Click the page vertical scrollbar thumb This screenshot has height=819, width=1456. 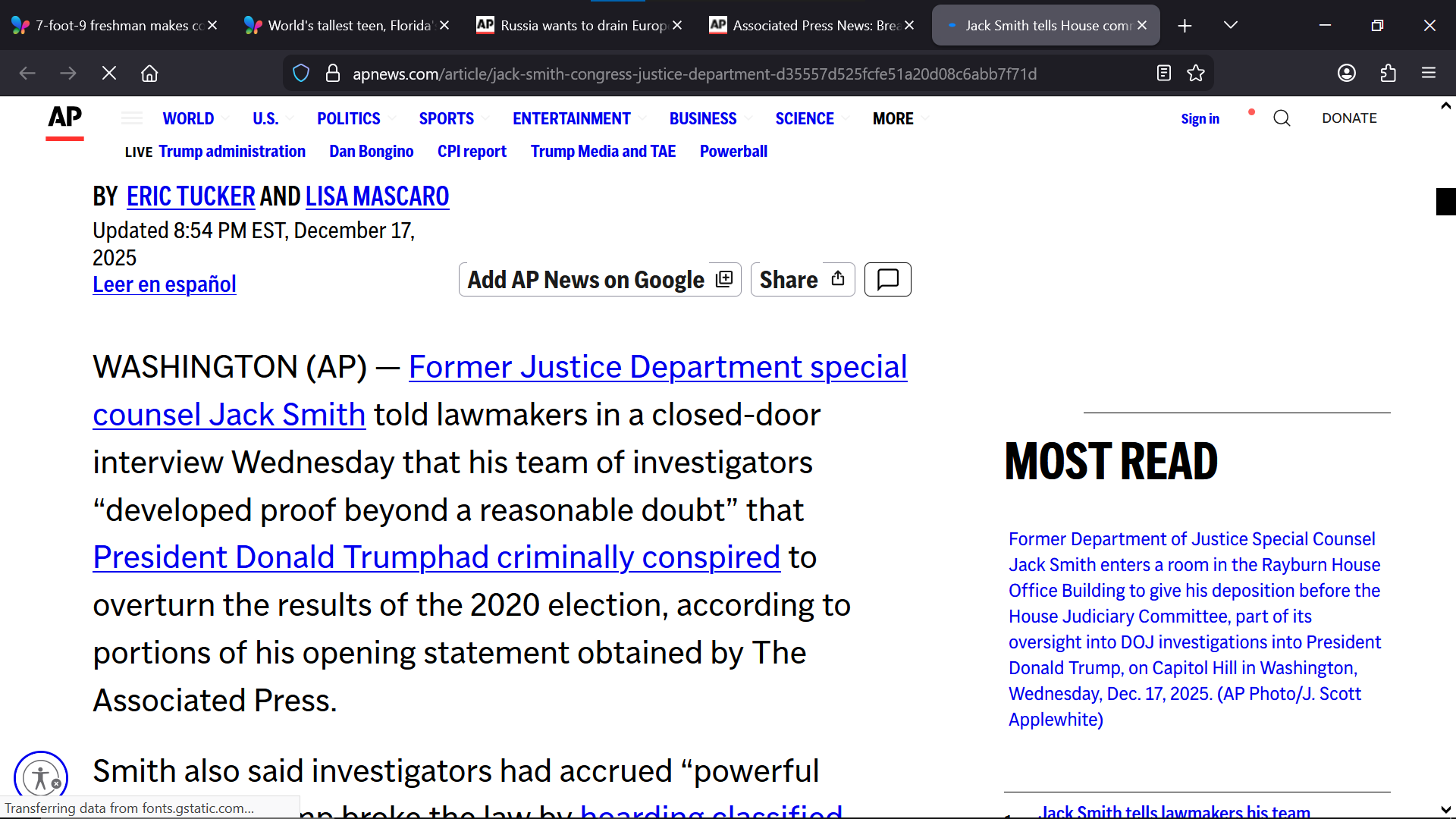pyautogui.click(x=1445, y=202)
